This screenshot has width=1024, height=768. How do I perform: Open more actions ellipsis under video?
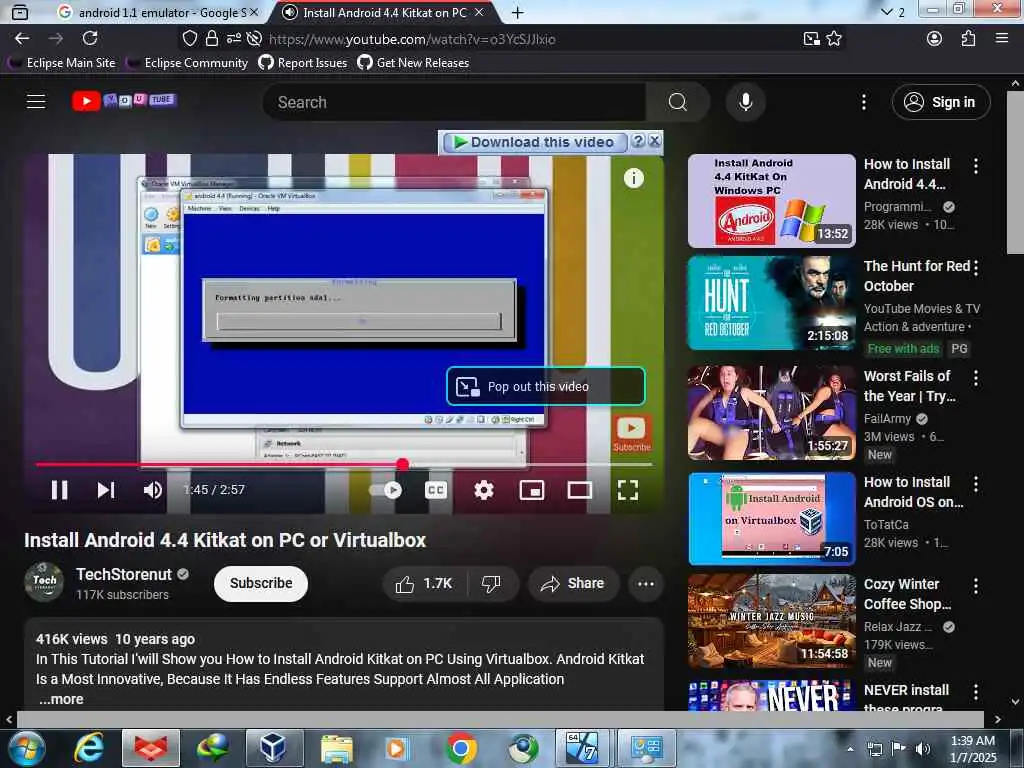tap(645, 584)
